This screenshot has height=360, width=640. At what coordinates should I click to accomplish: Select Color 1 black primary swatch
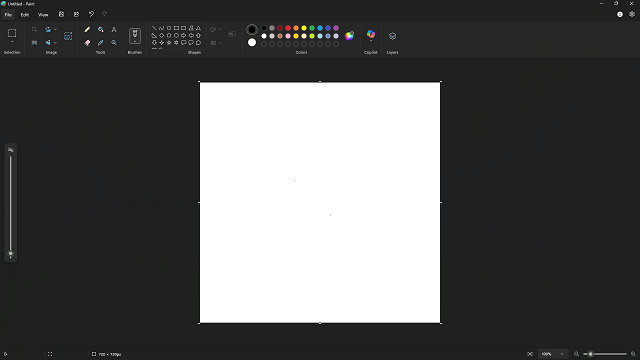tap(252, 29)
